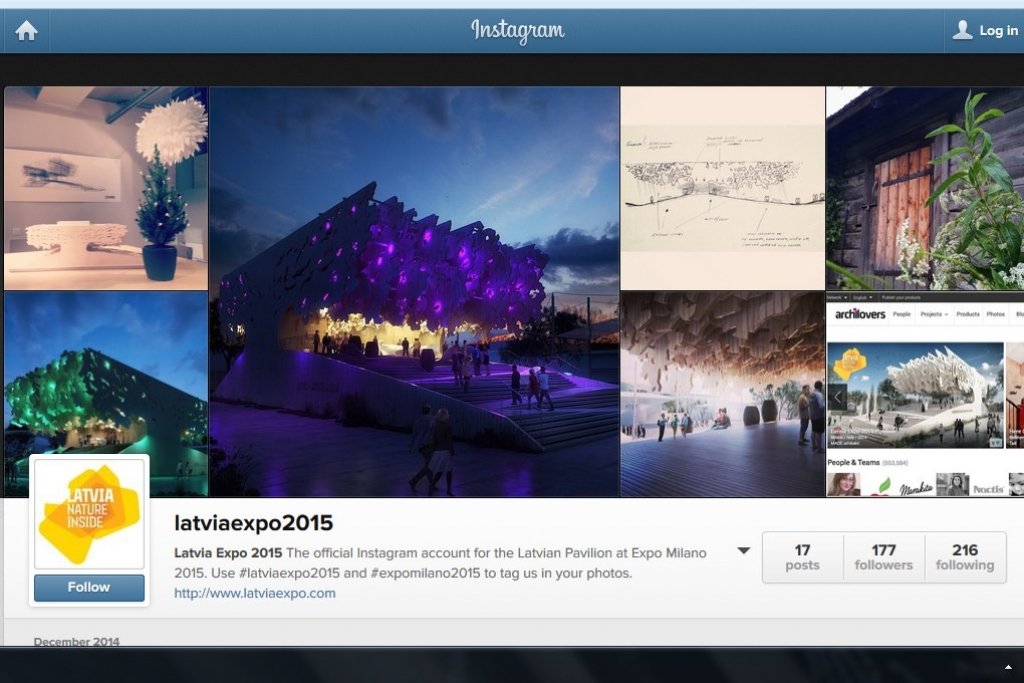The image size is (1024, 683).
Task: Click the Home icon in header
Action: click(x=26, y=31)
